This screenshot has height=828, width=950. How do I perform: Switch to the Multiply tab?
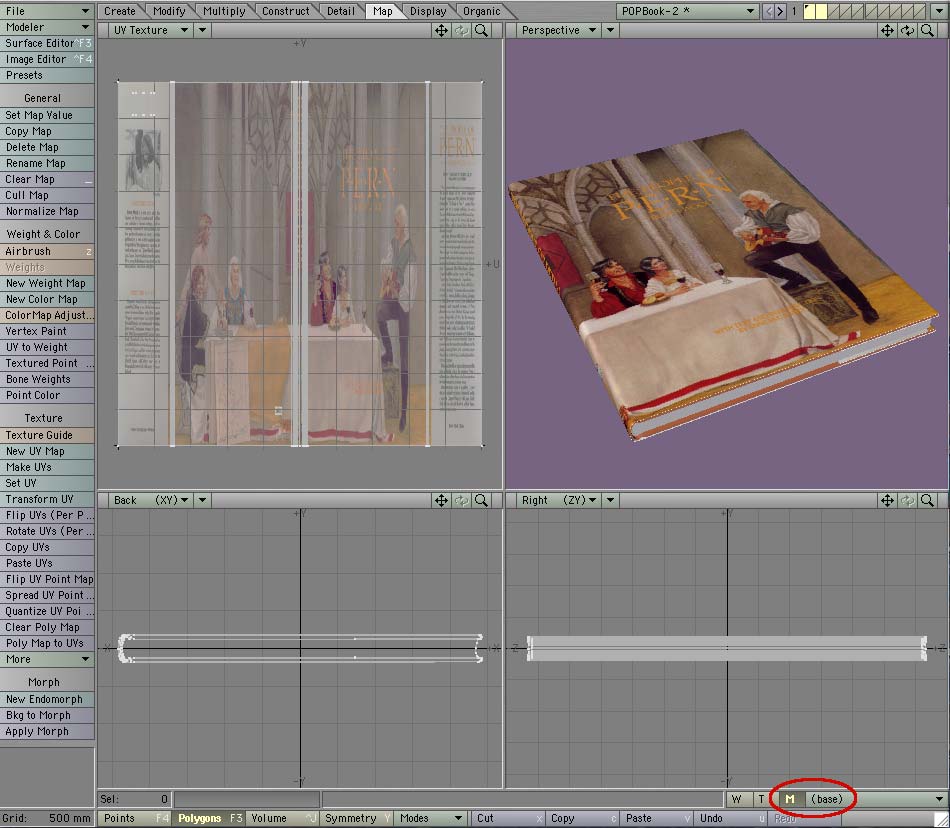click(224, 11)
